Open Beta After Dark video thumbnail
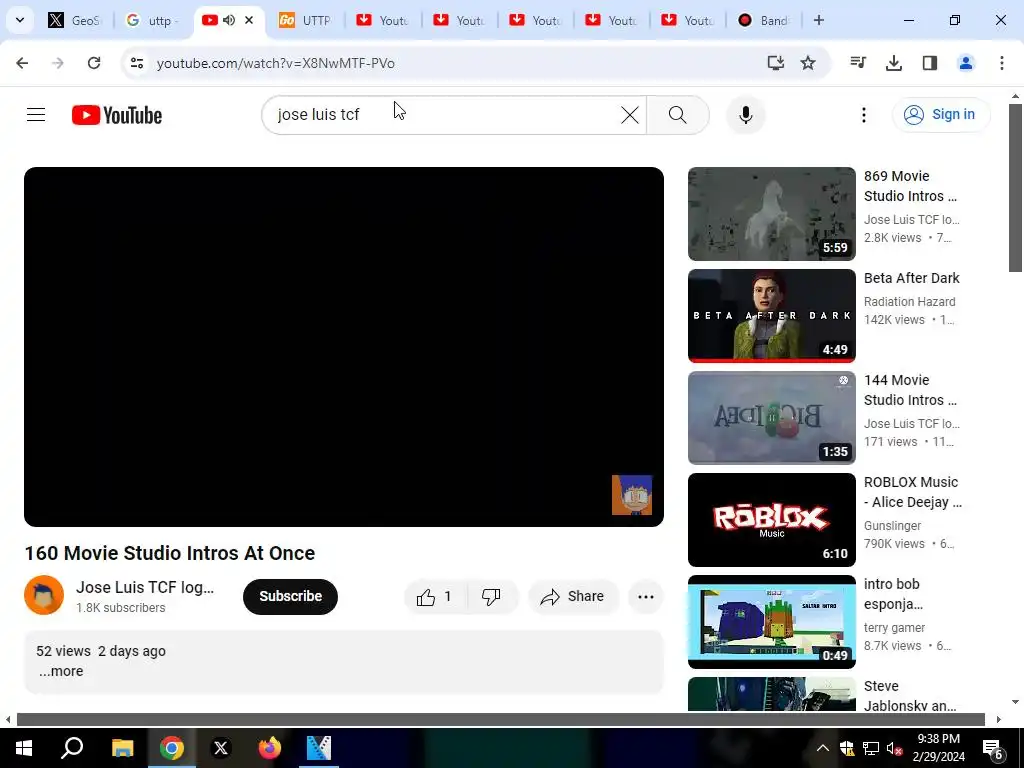Screen dimensions: 1024x768 [771, 315]
